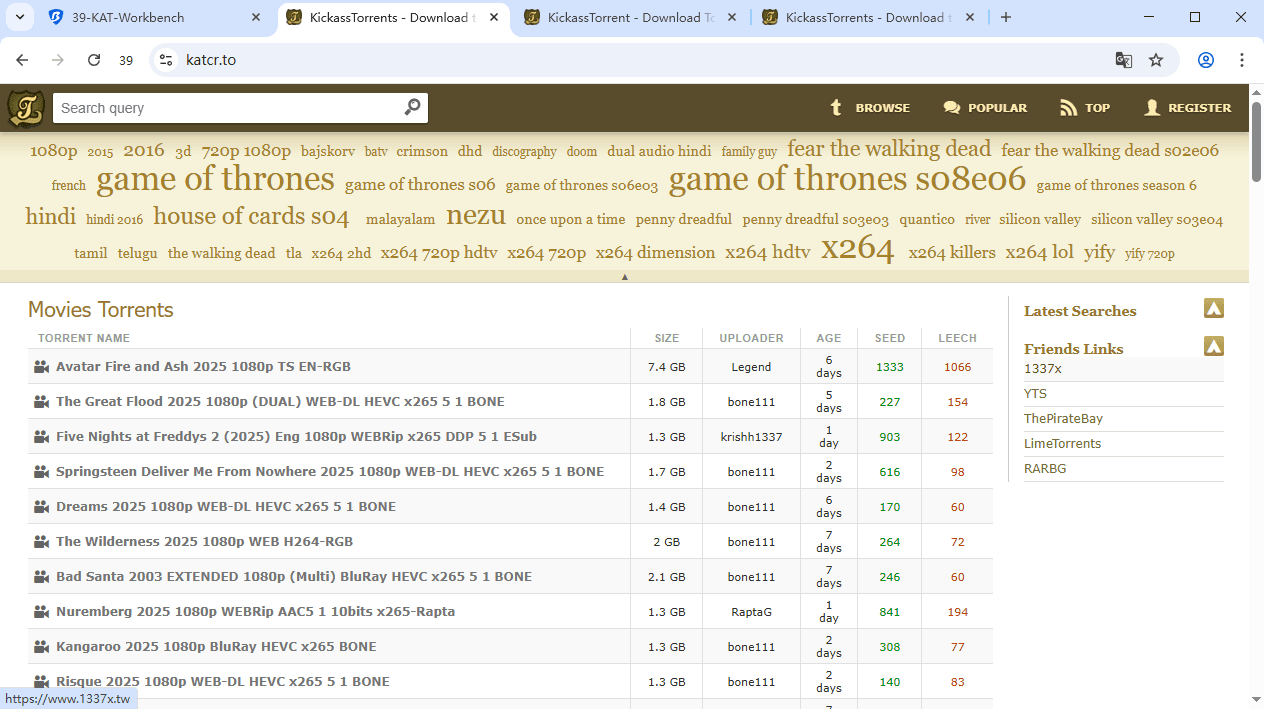Open the YTS friend link
Screen dimensions: 1264x709
[1035, 394]
